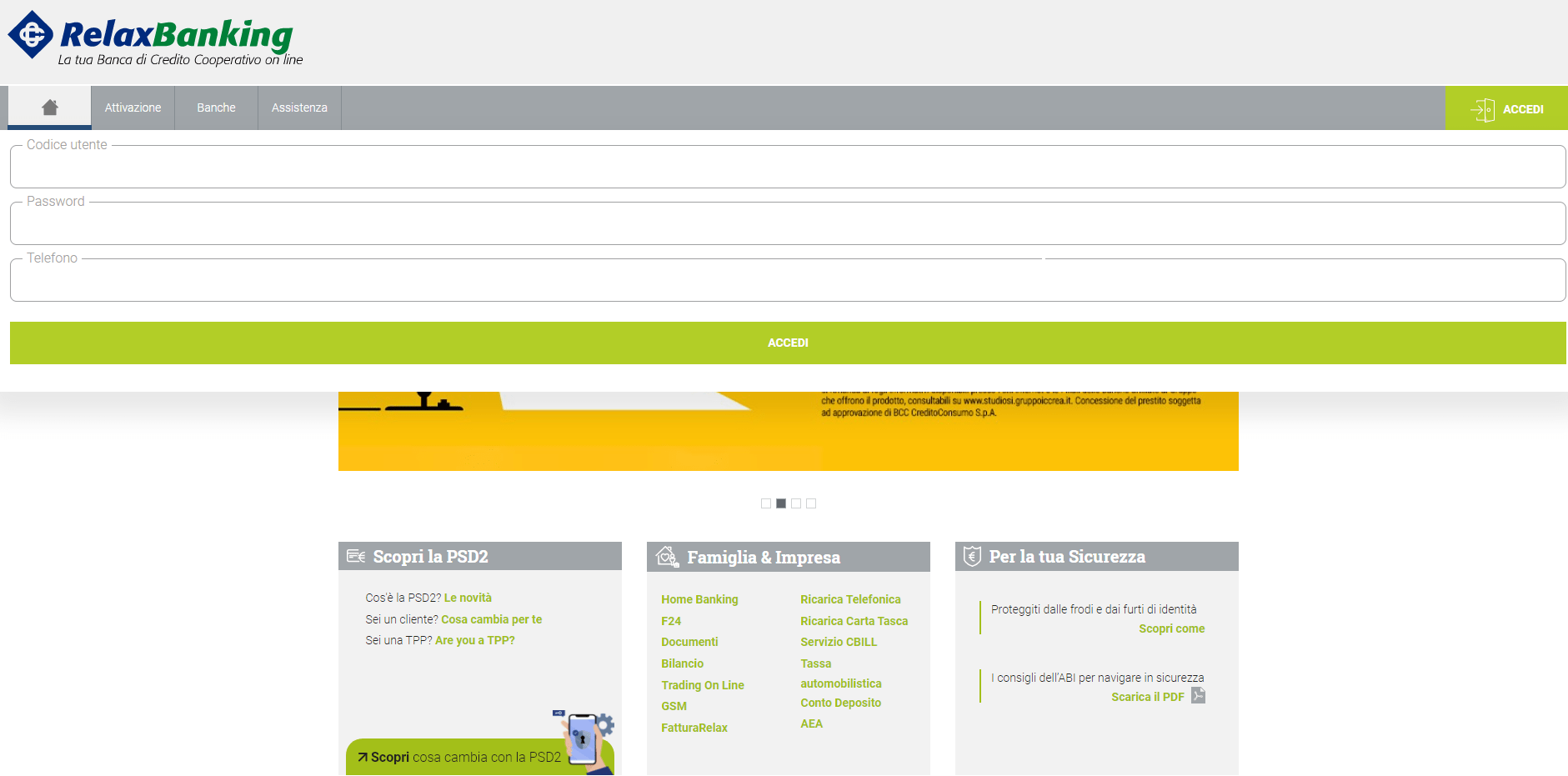Open the Ricarica Carta Tasca link
The height and width of the screenshot is (776, 1568).
[x=854, y=621]
